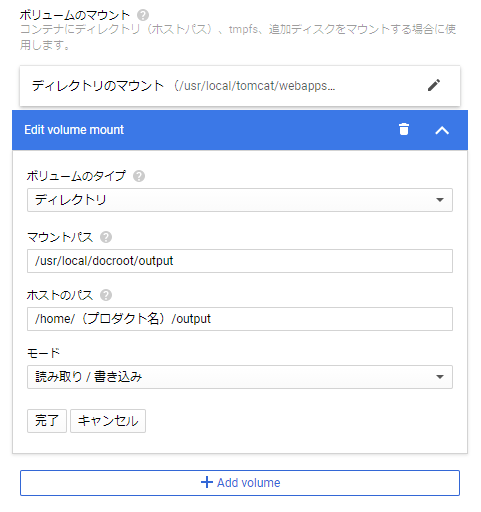Click the ボリュームのマウント section title
481x512 pixels.
75,15
